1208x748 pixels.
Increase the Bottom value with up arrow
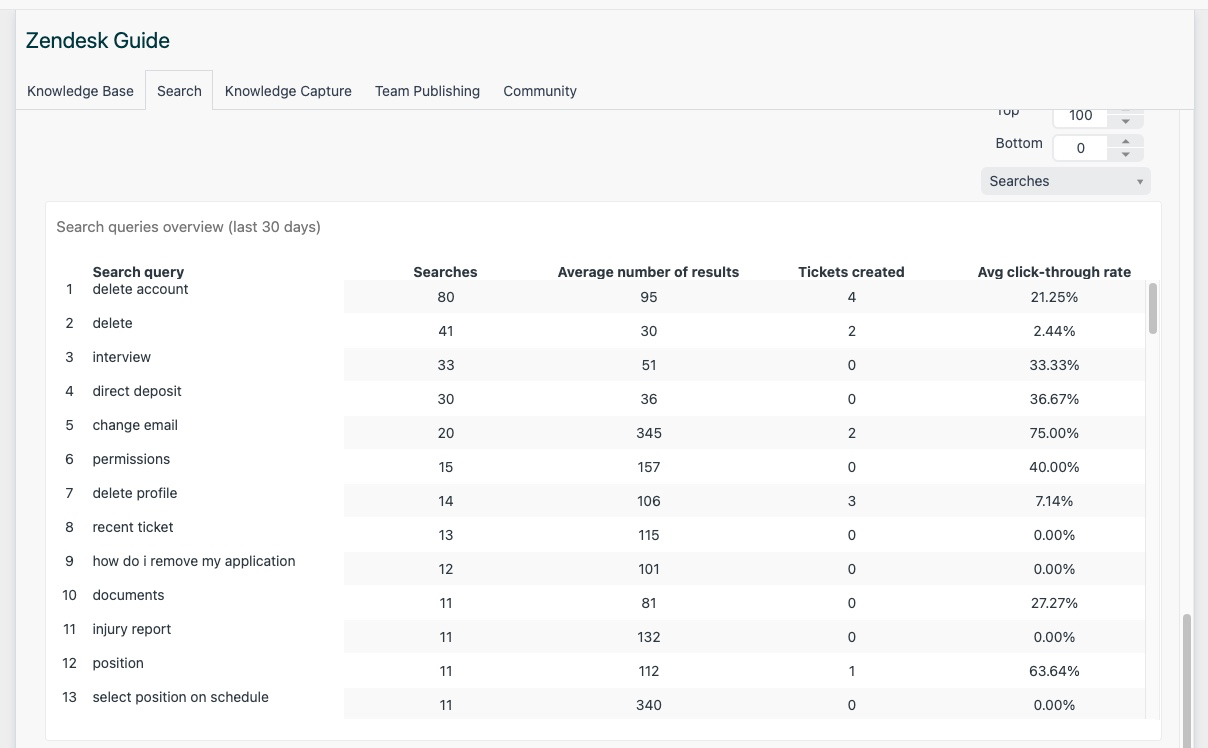coord(1126,141)
